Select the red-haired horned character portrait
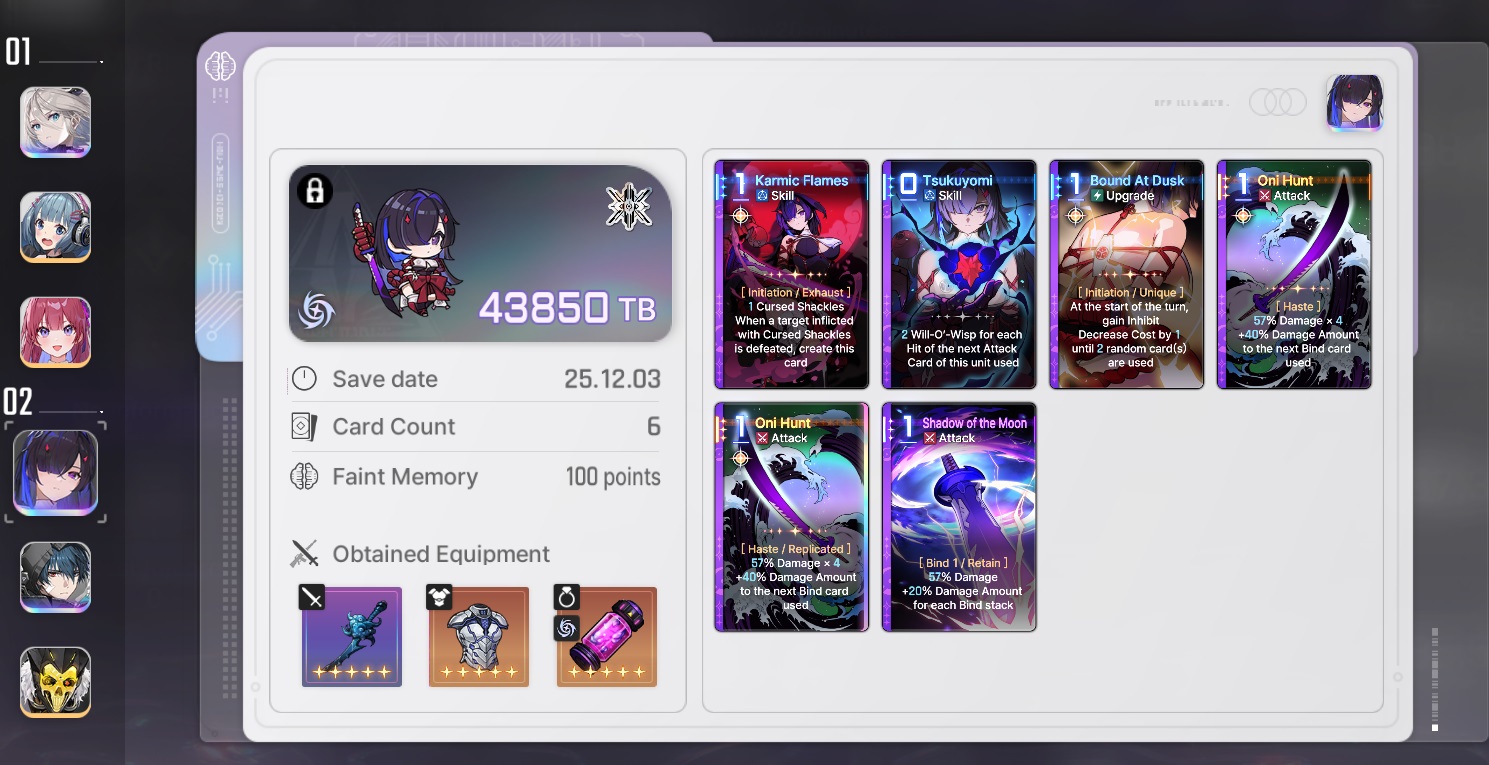Screen dimensions: 1489x765 [x=56, y=332]
